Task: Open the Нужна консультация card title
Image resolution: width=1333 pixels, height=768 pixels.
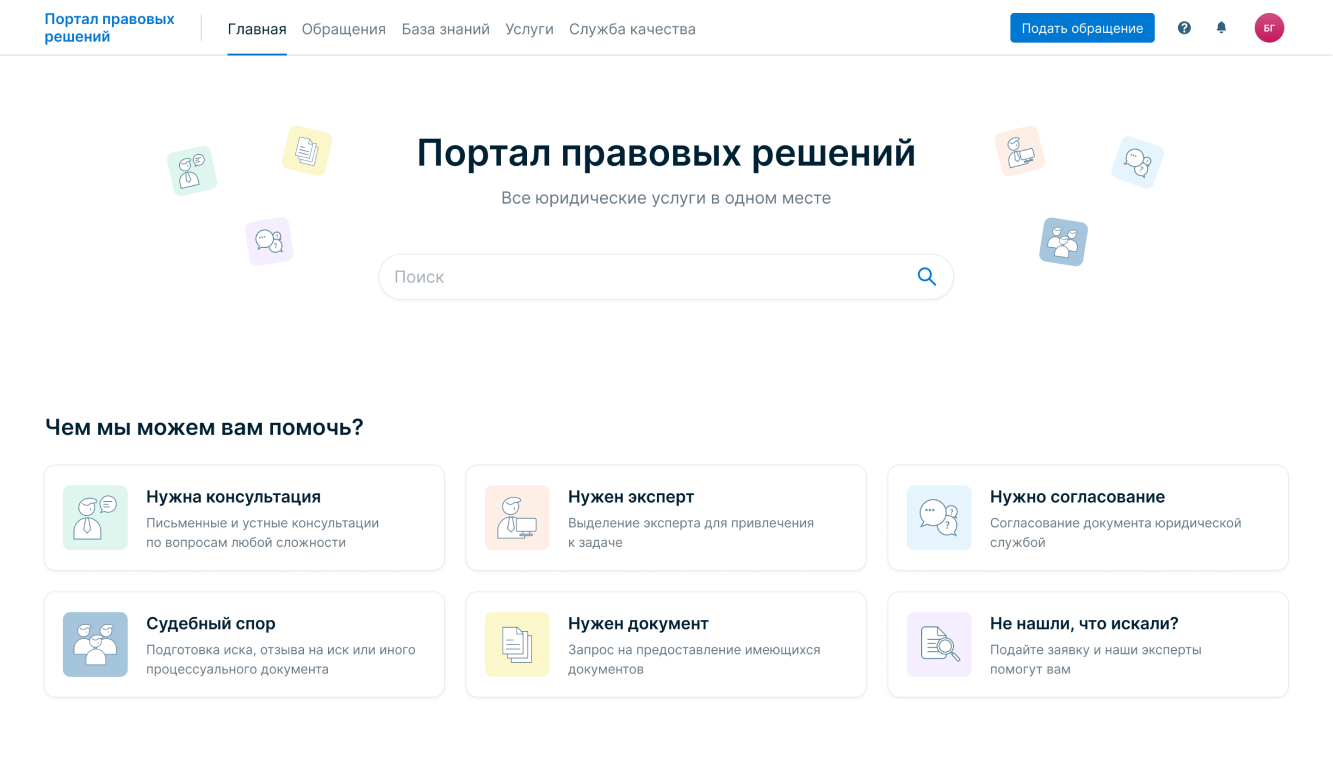Action: point(233,497)
